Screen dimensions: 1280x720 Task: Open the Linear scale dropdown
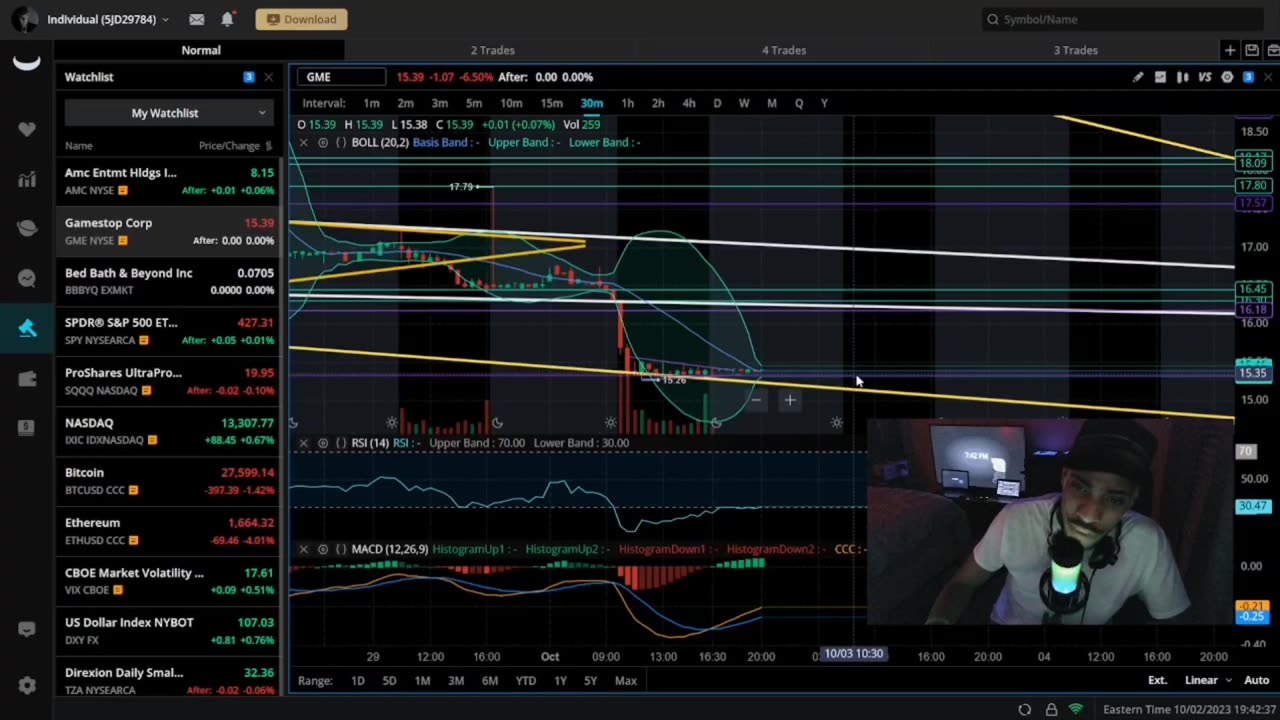pyautogui.click(x=1208, y=680)
